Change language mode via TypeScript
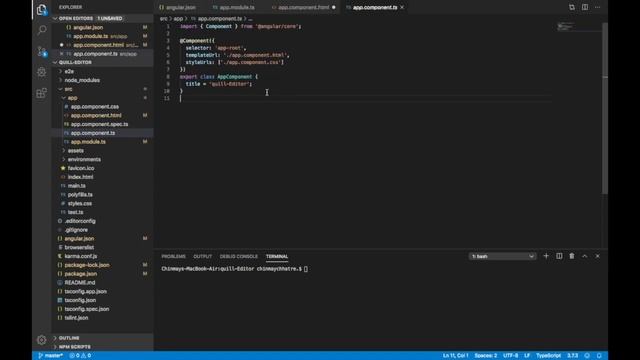Viewport: 640px width, 360px height. 548,356
